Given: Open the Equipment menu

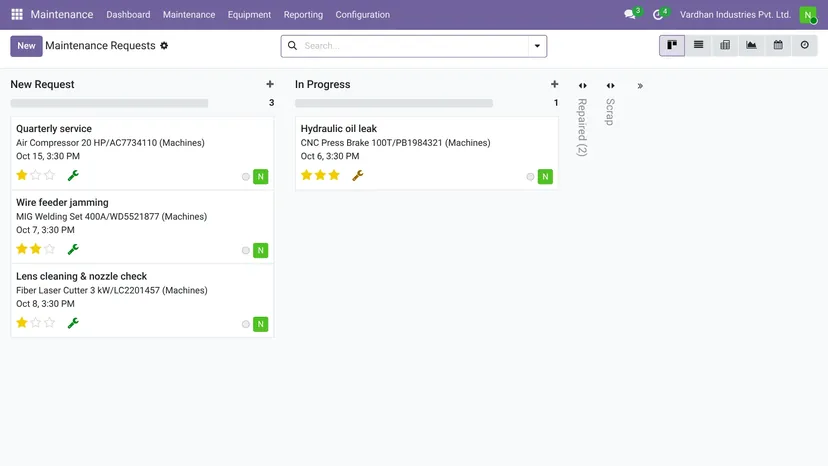Looking at the screenshot, I should tap(249, 15).
